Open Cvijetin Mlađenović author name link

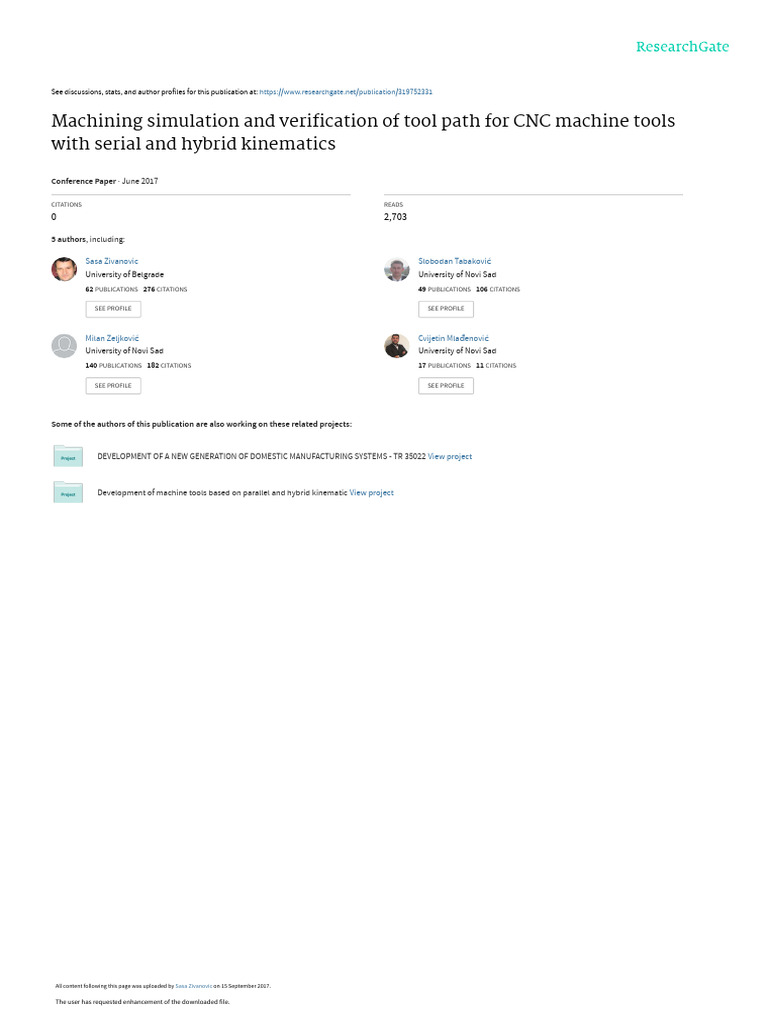coord(453,338)
